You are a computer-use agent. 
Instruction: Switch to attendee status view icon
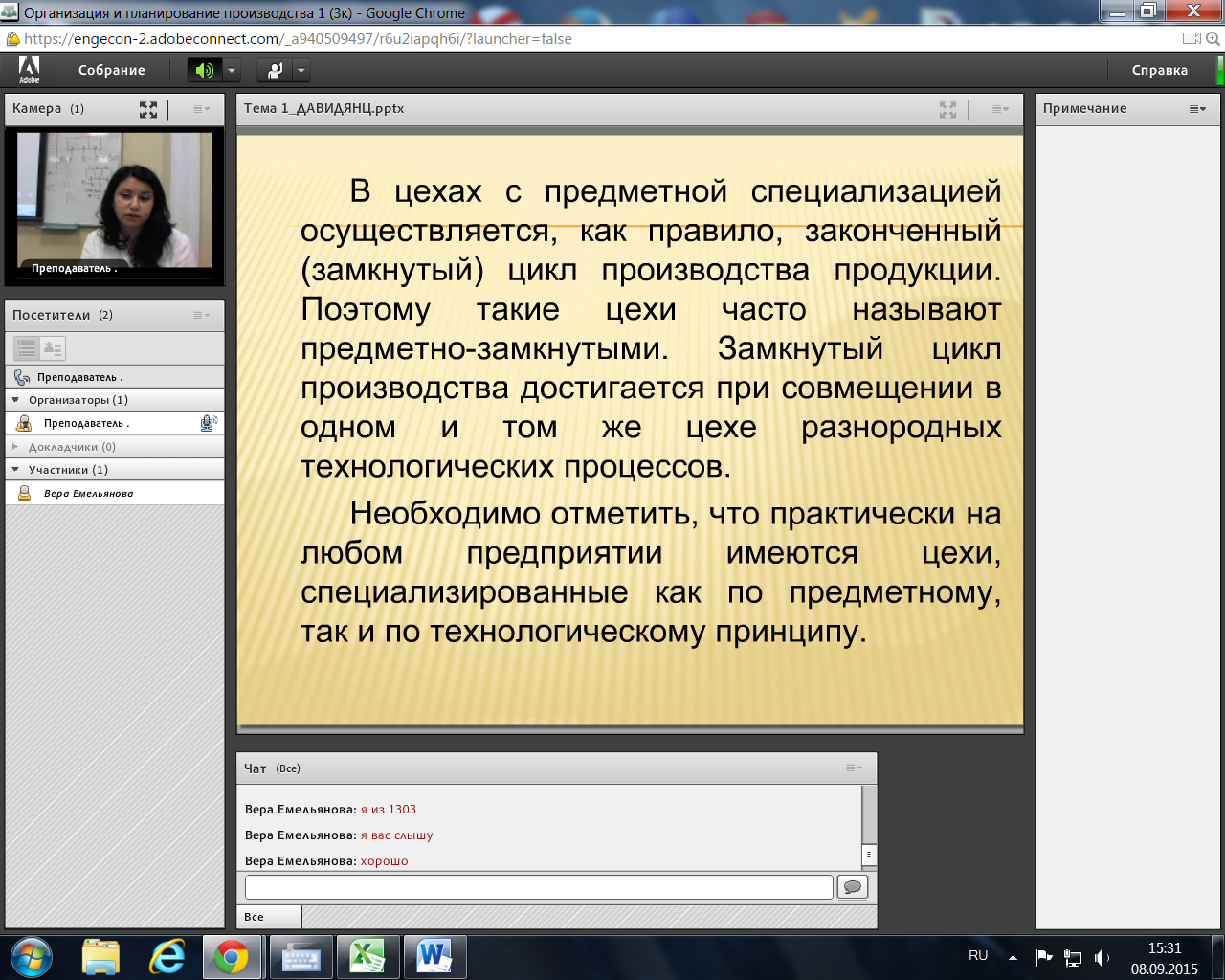point(53,348)
